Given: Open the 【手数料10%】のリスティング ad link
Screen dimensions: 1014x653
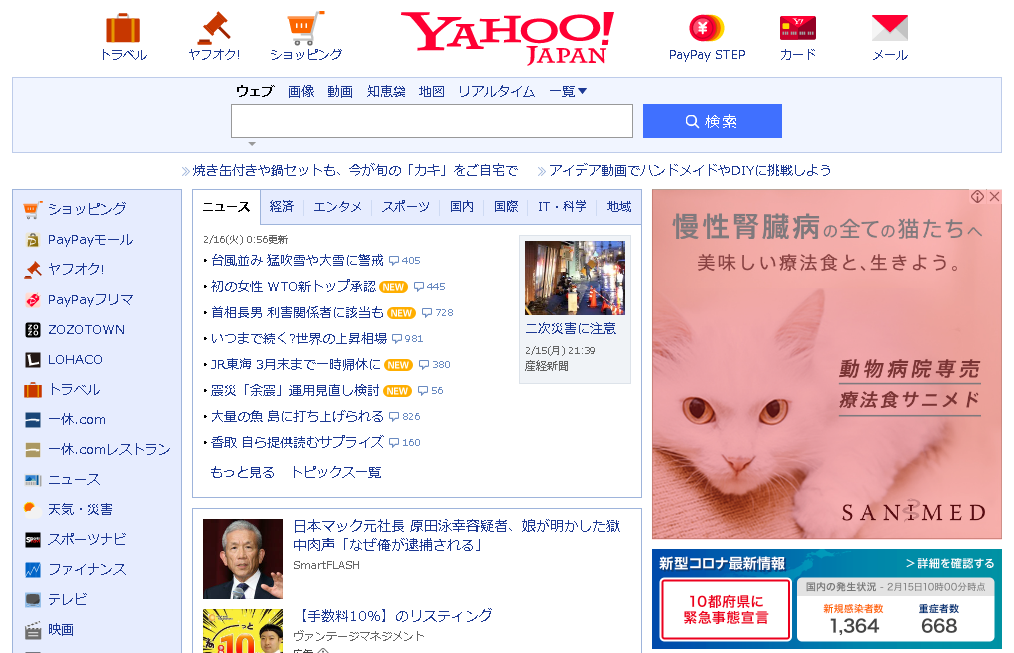Looking at the screenshot, I should coord(393,616).
